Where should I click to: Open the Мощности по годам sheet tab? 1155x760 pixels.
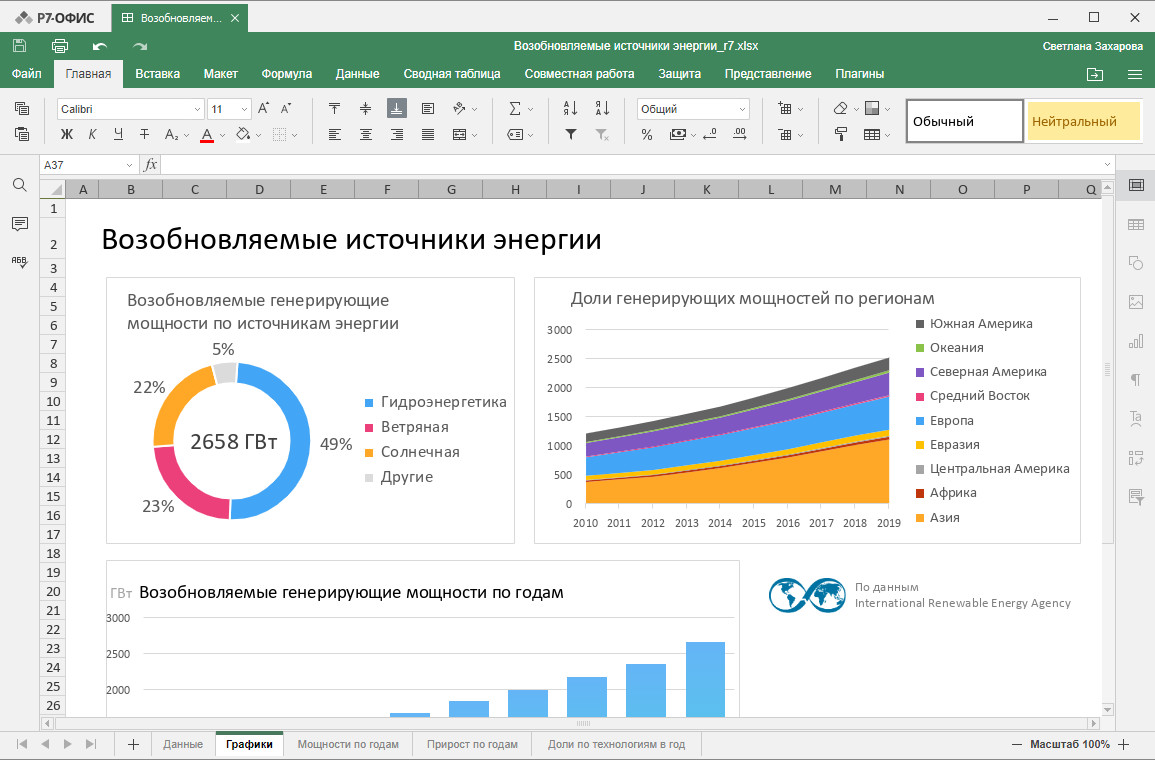[x=348, y=743]
